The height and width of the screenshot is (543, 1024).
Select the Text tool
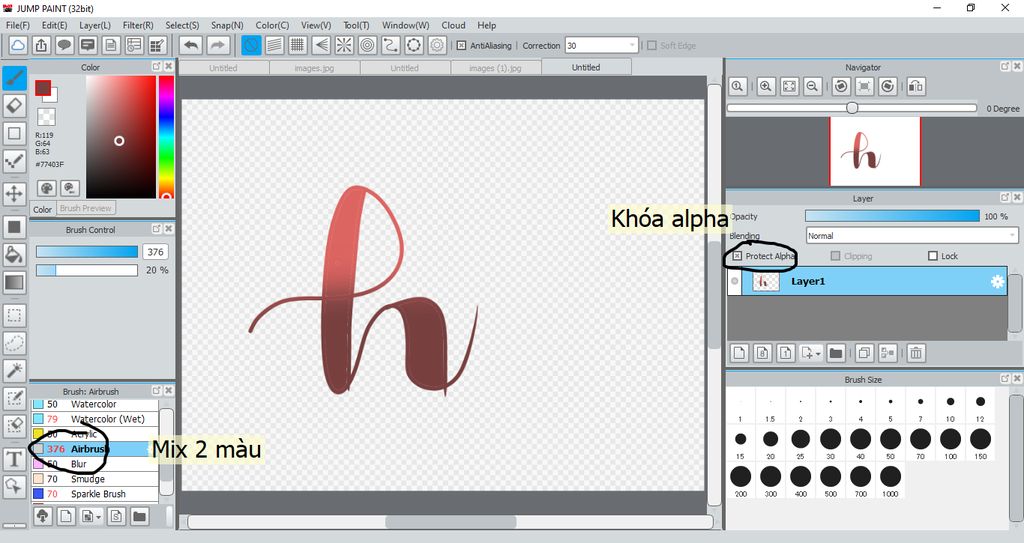(14, 459)
